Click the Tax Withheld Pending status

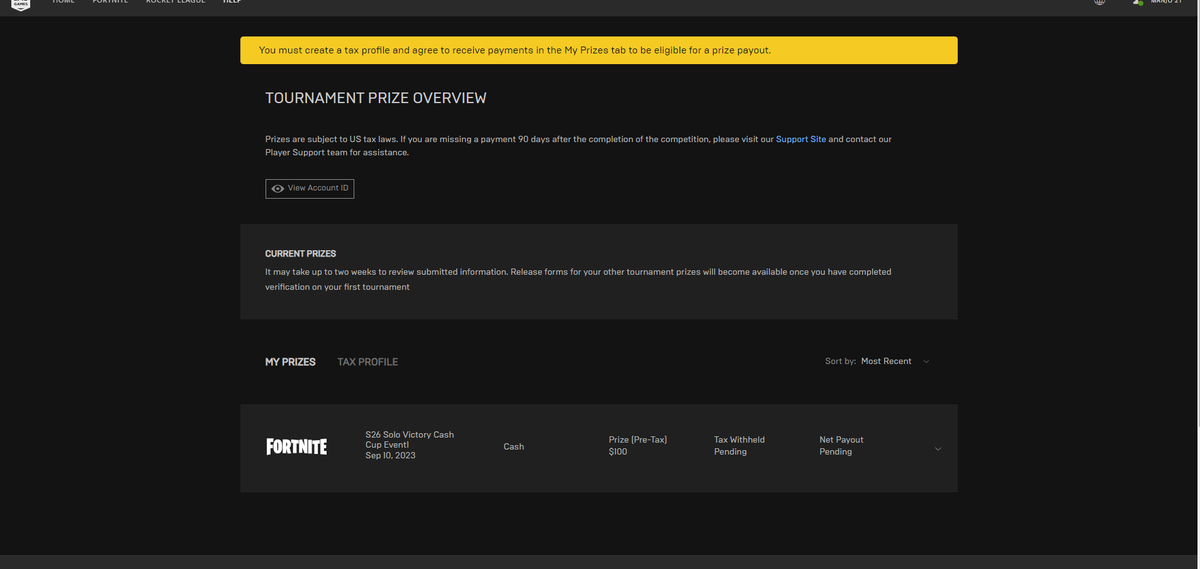point(739,446)
